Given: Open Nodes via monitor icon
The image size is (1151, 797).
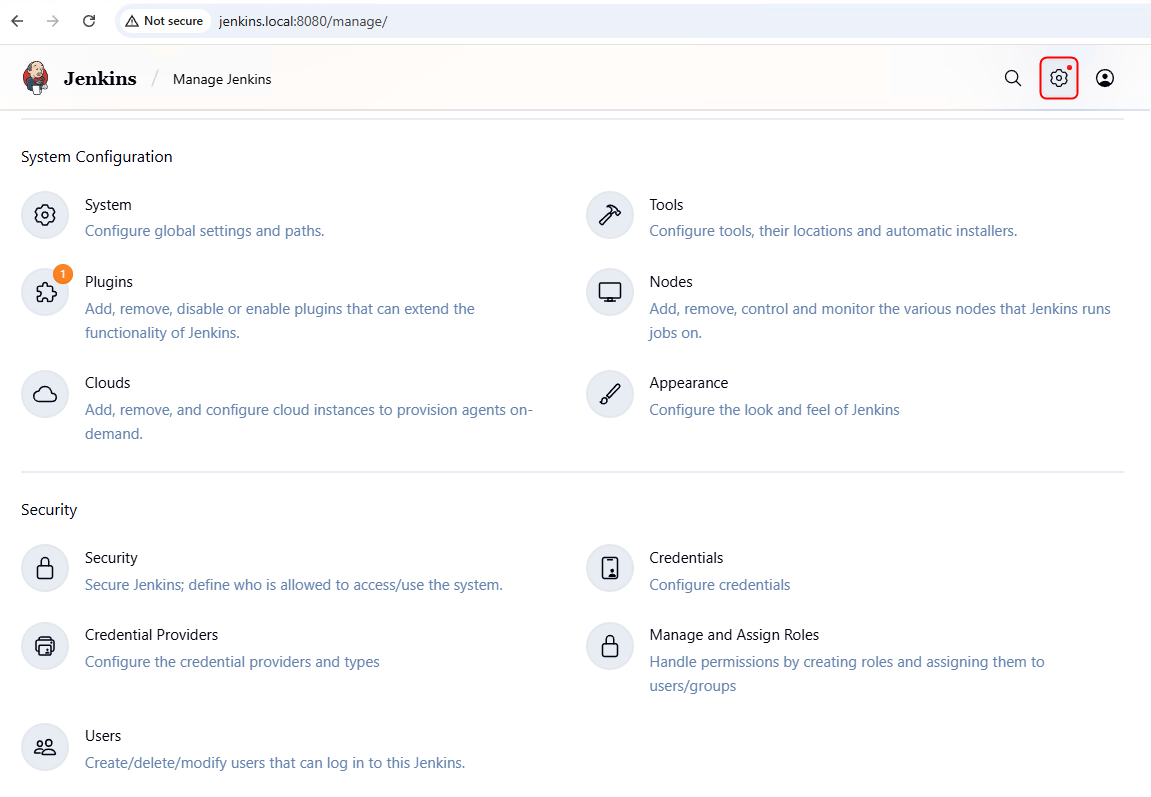Looking at the screenshot, I should (609, 292).
